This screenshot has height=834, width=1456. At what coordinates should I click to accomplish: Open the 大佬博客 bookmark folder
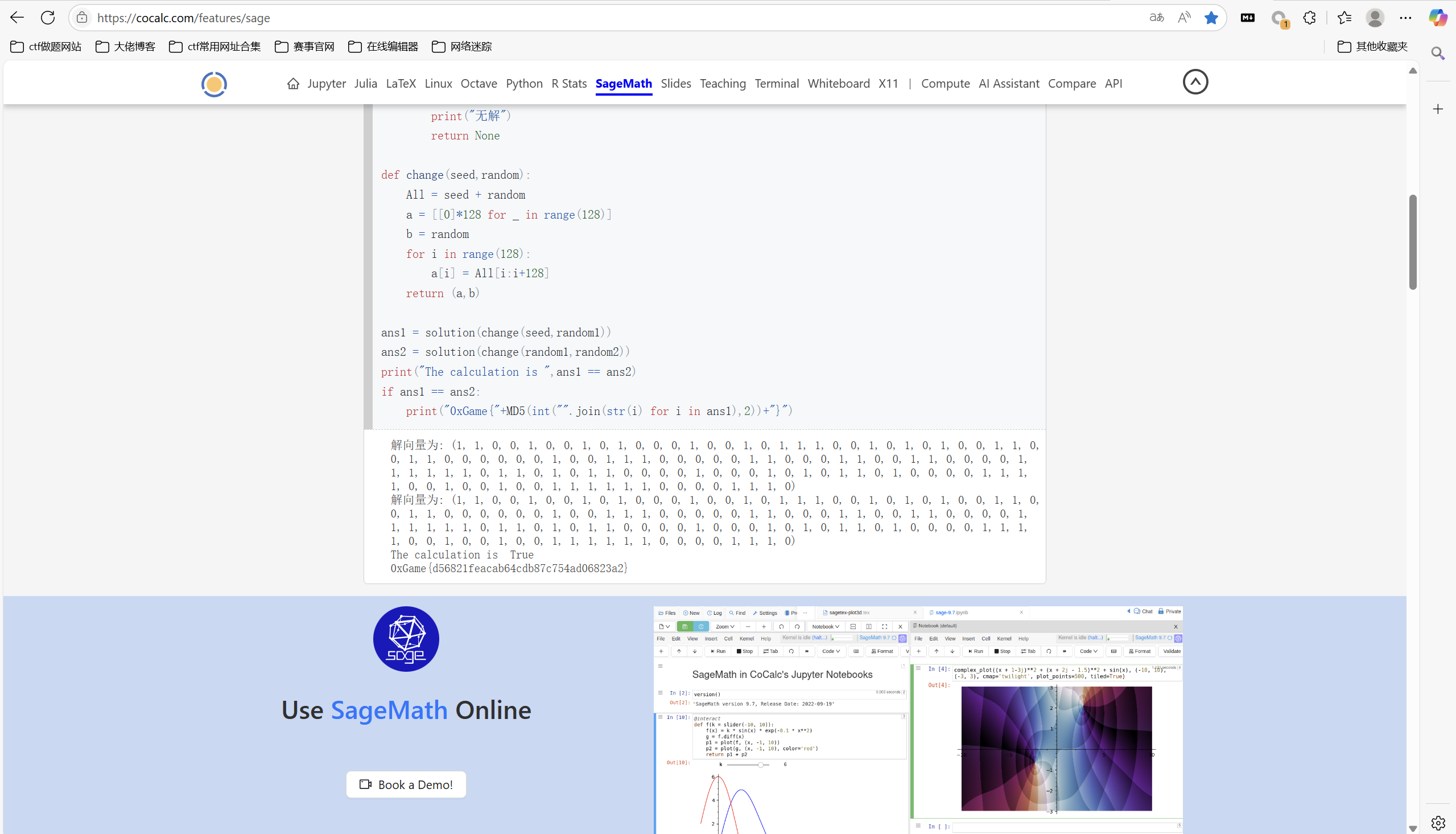coord(125,47)
